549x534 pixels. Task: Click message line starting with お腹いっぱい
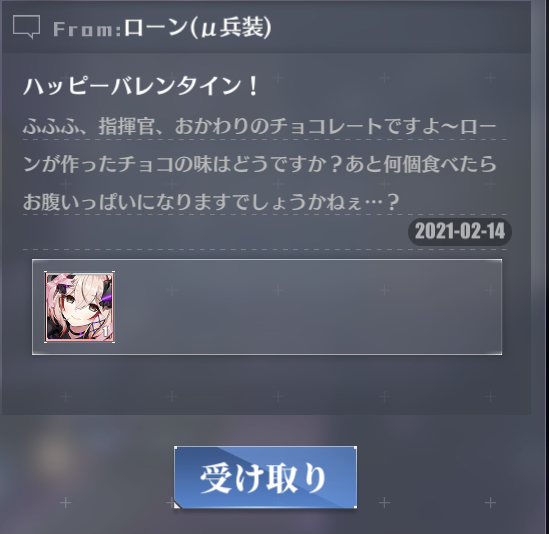[x=211, y=202]
